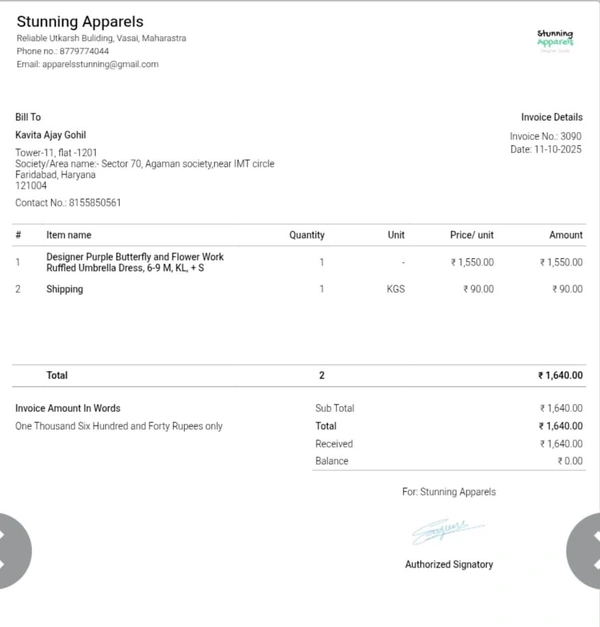This screenshot has width=600, height=627.
Task: Click the Item name column header
Action: 69,235
